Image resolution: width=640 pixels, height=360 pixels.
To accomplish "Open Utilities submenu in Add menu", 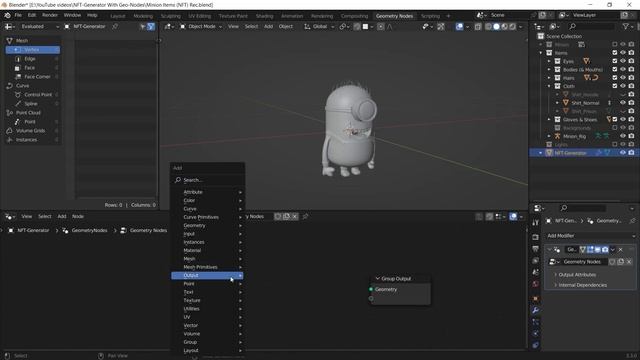I will [x=207, y=309].
